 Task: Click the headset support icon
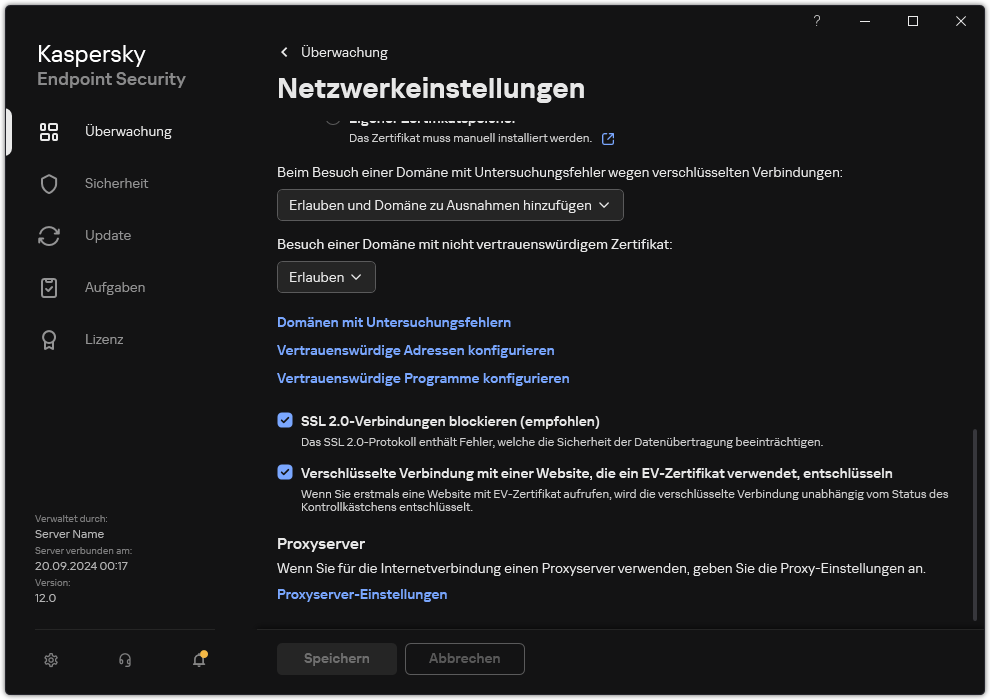point(124,660)
